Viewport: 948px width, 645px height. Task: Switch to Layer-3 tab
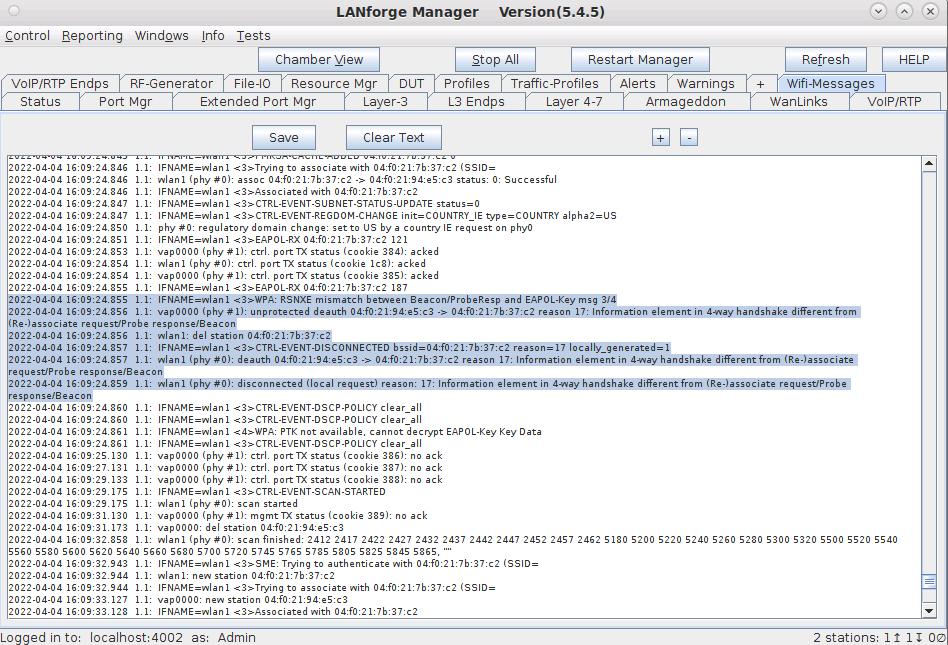385,102
